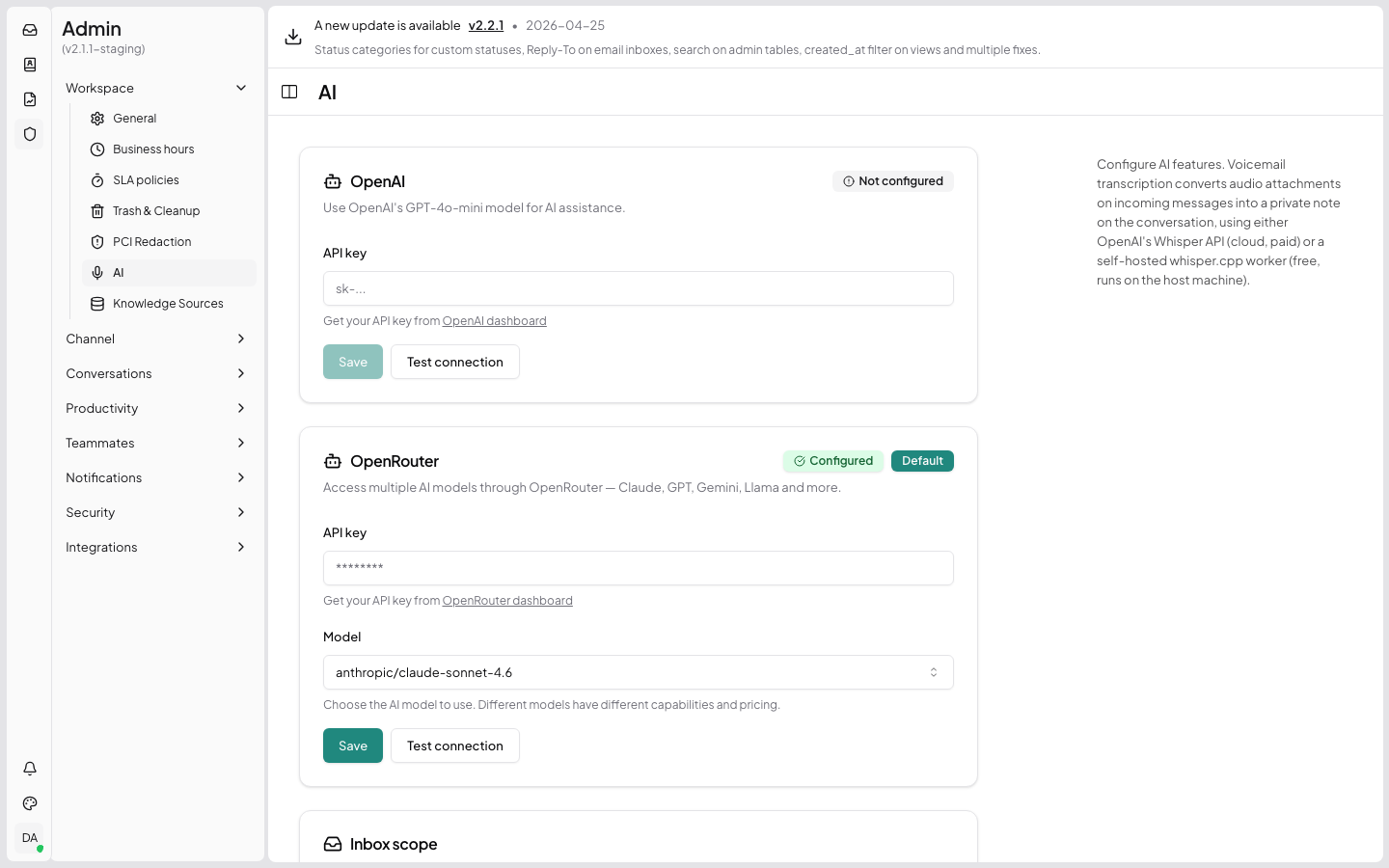
Task: Open the theme palette icon
Action: point(30,803)
